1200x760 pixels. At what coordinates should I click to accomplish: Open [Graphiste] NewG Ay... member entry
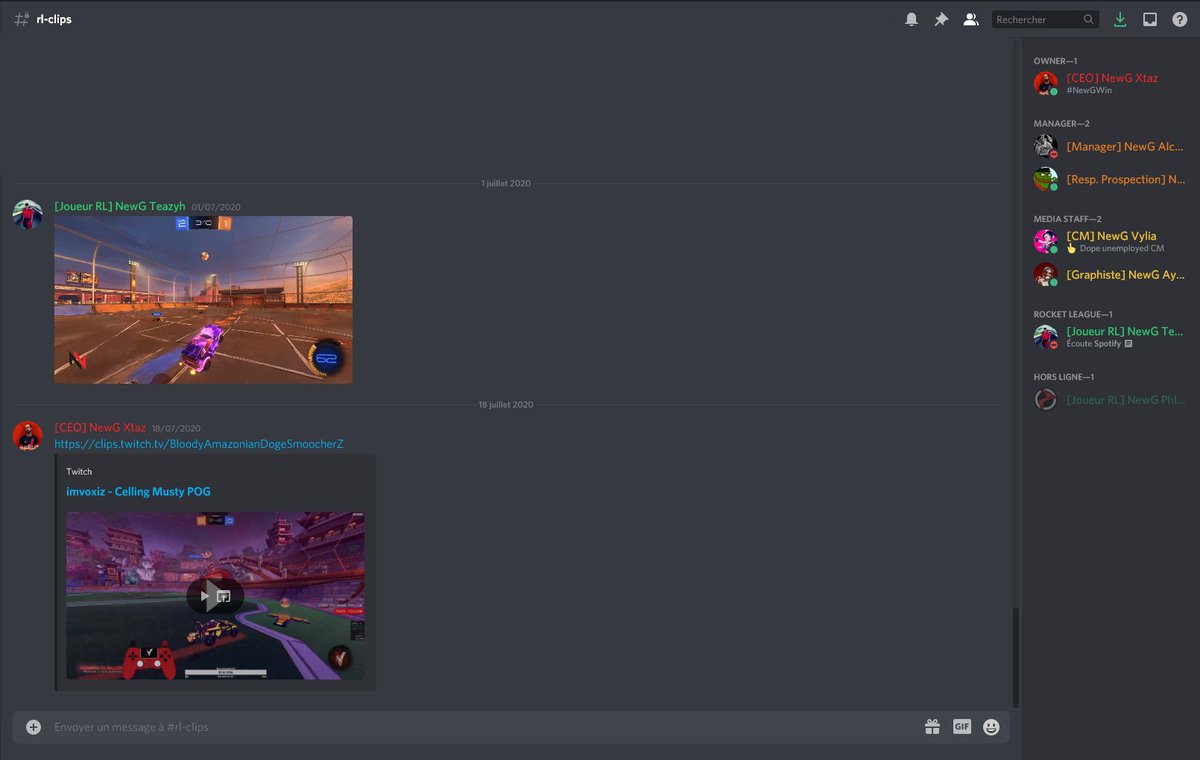[1112, 274]
